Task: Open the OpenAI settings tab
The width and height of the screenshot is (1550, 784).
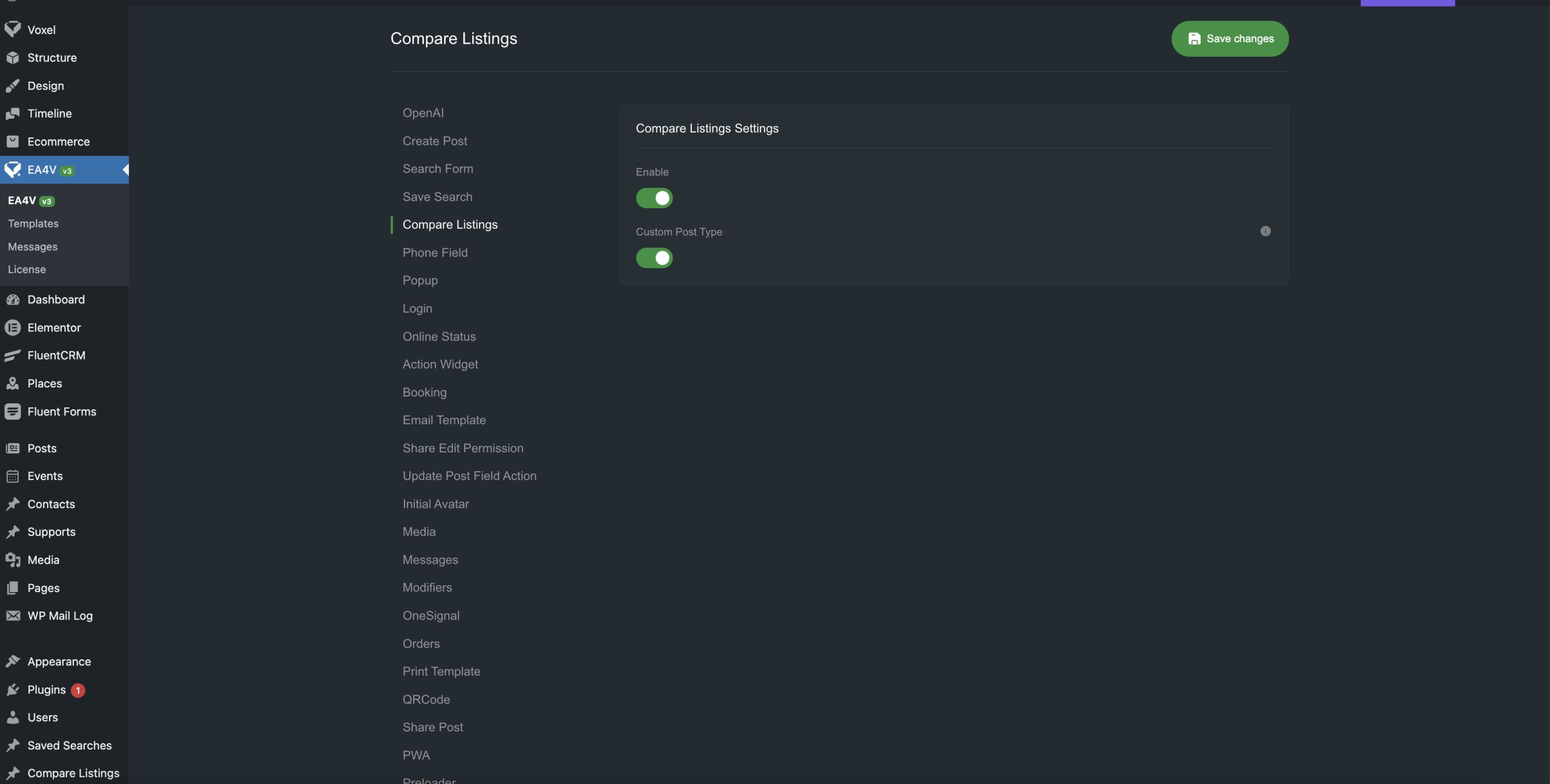Action: pos(423,113)
